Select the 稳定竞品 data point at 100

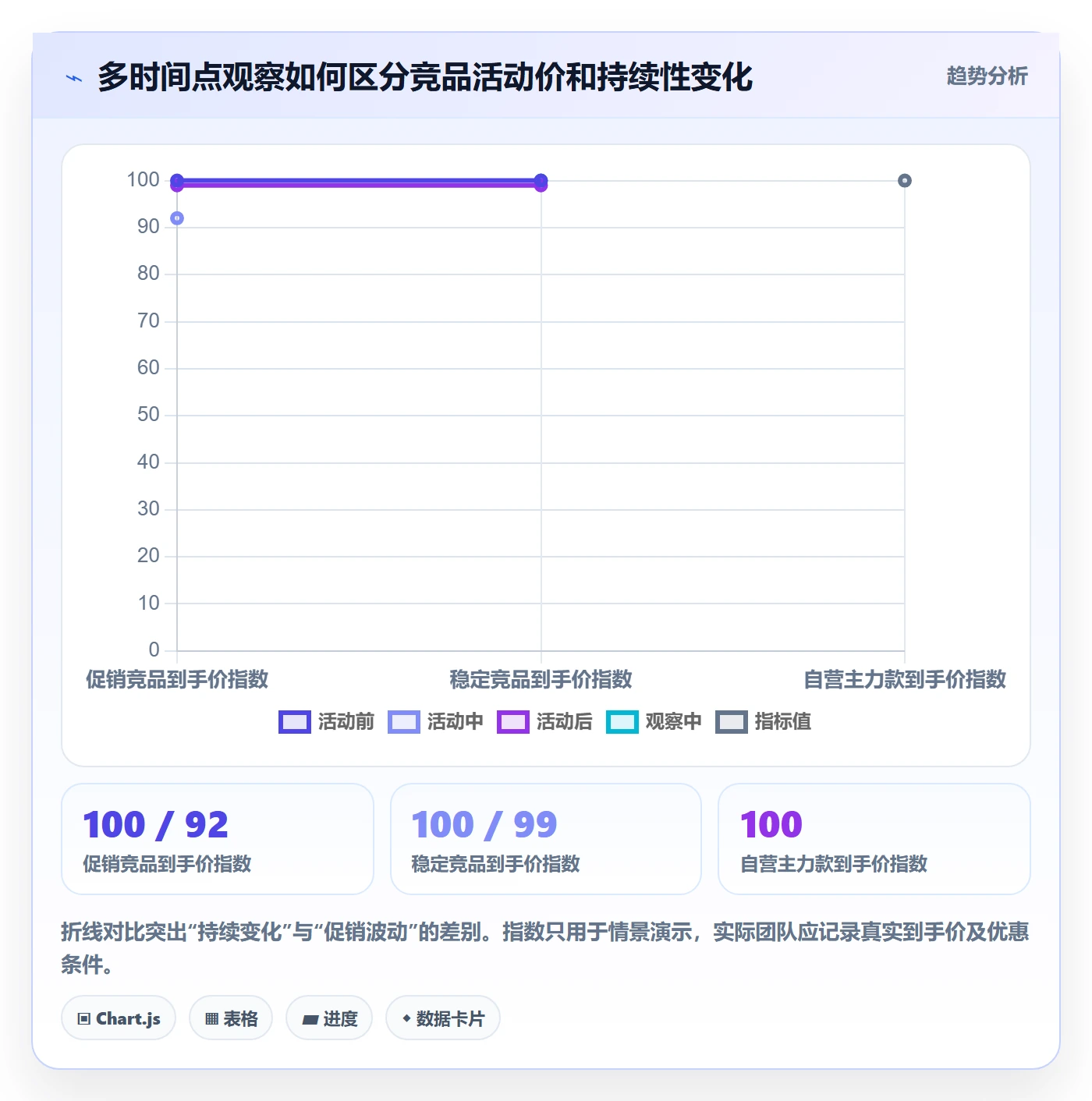(x=541, y=180)
